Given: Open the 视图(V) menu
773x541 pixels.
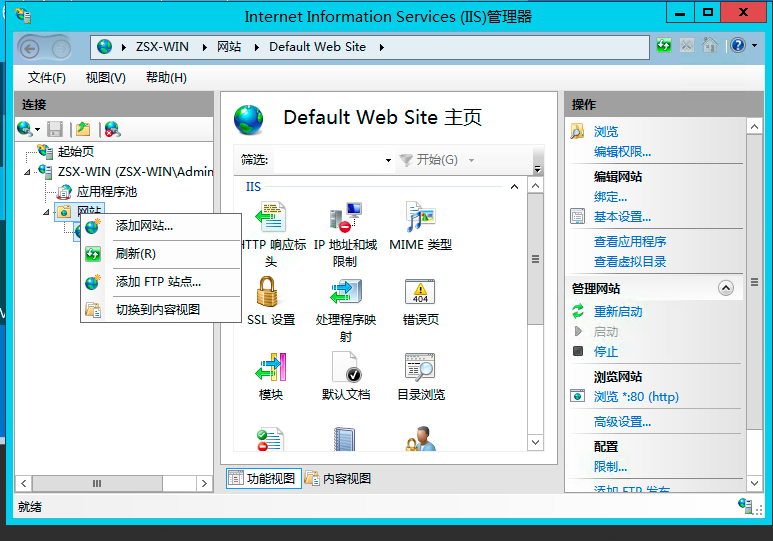Looking at the screenshot, I should click(105, 77).
